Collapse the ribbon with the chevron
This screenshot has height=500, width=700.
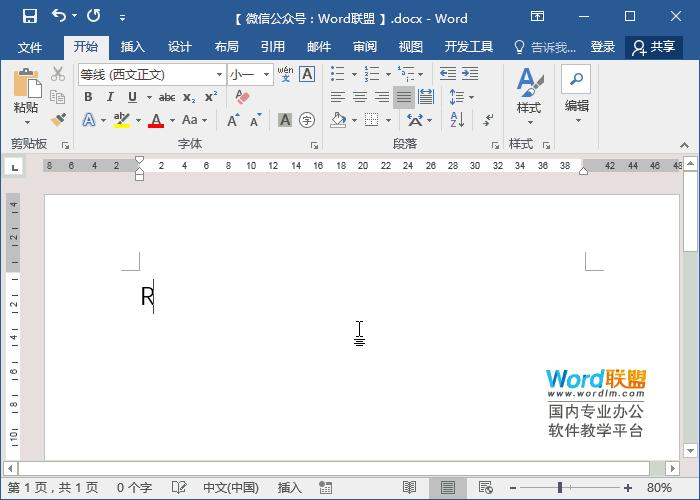click(x=684, y=145)
